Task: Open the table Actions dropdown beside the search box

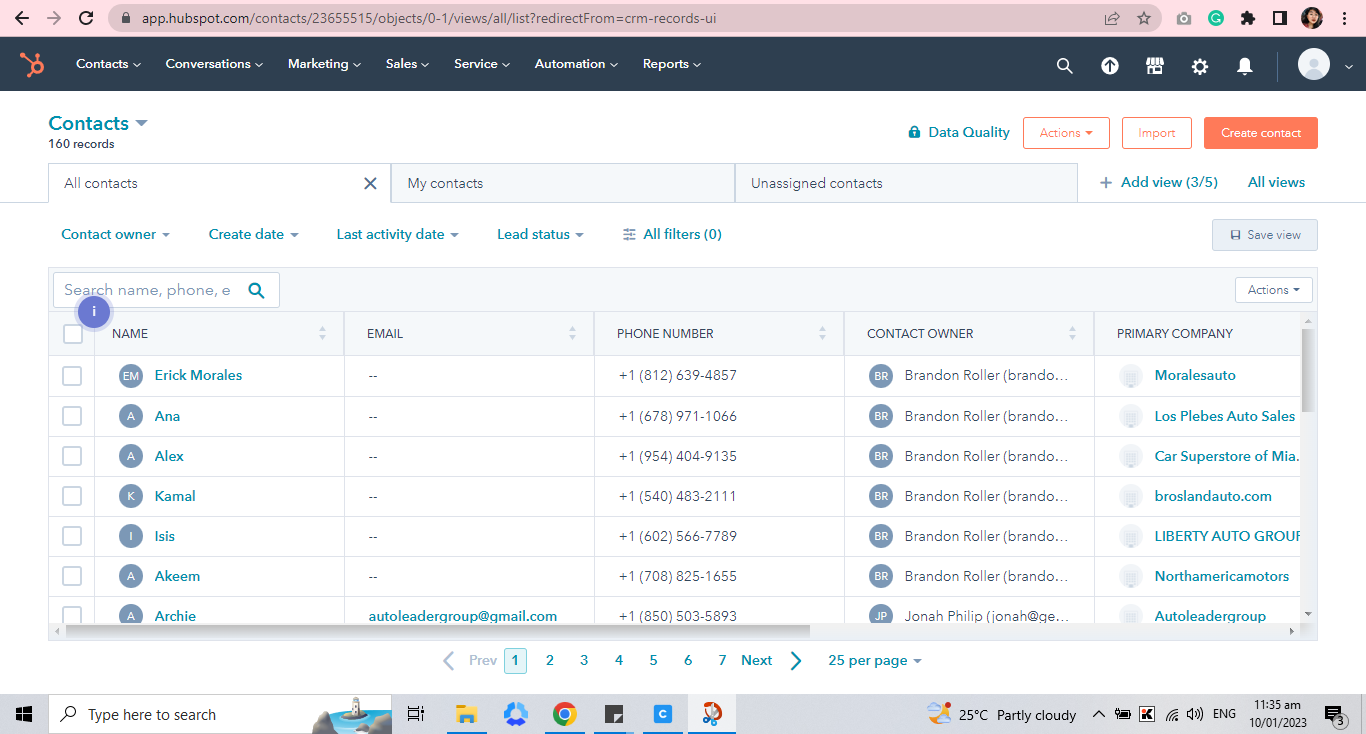Action: (1274, 290)
